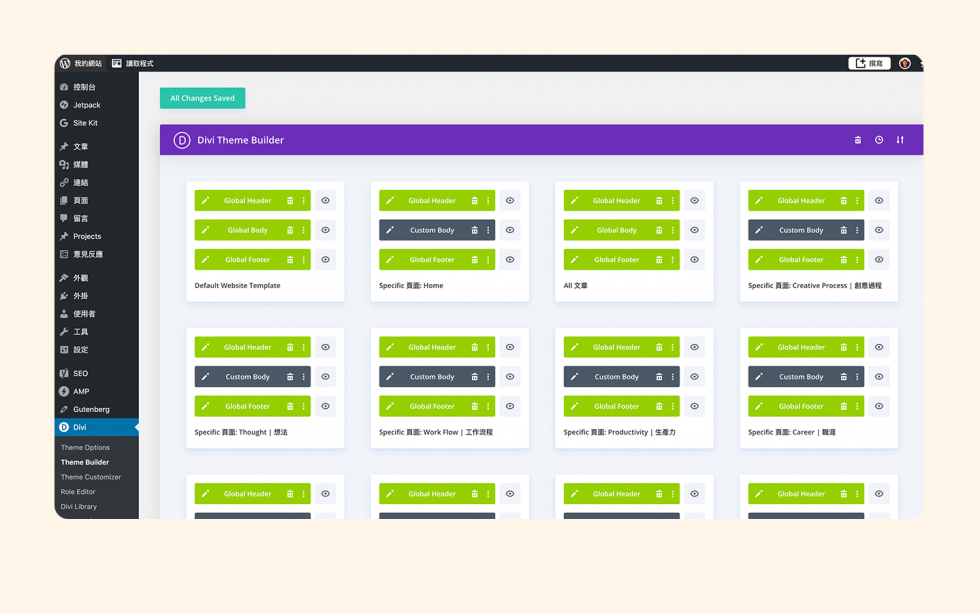The width and height of the screenshot is (980, 613).
Task: Open Global Header options menu in Default Website Template
Action: click(x=304, y=201)
